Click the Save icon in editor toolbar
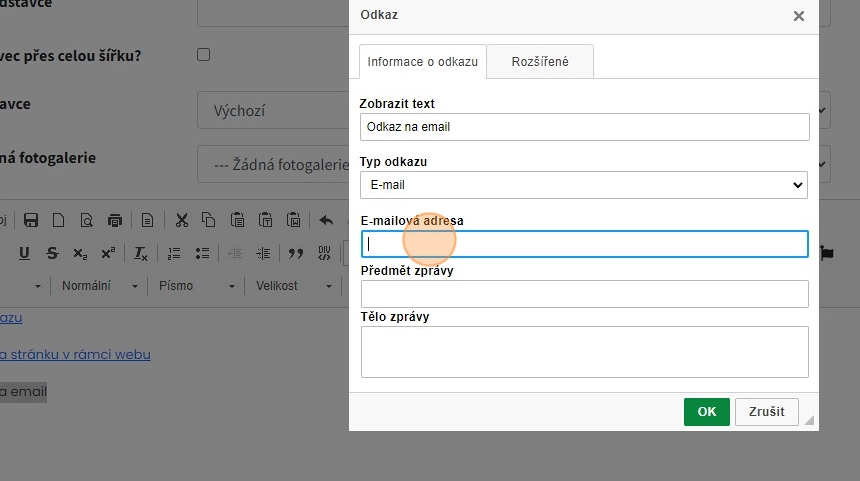860x481 pixels. 31,220
